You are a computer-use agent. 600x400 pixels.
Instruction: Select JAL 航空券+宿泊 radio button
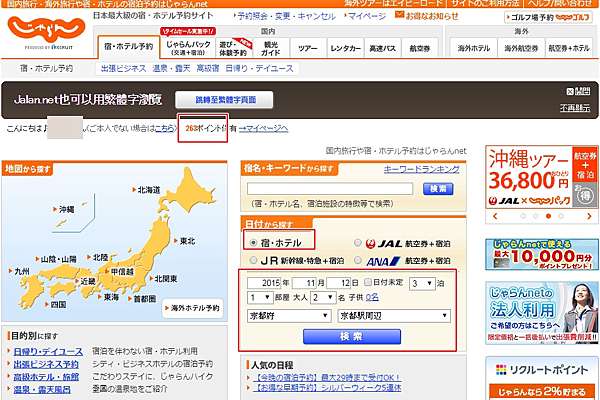tap(357, 243)
